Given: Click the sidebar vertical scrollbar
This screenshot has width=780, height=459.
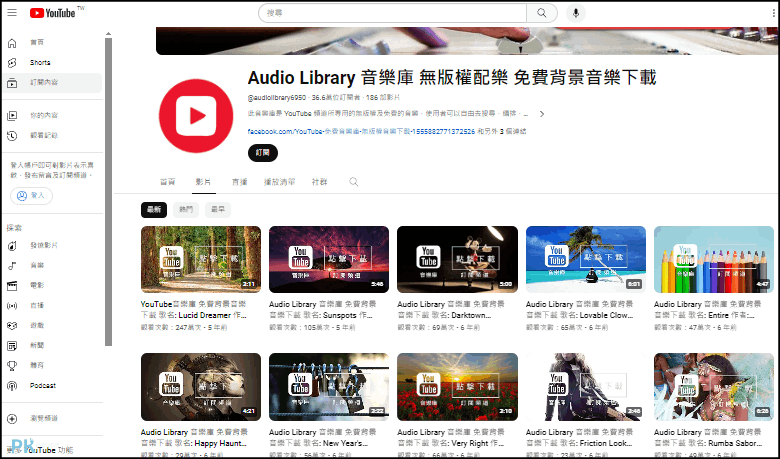Looking at the screenshot, I should [108, 191].
